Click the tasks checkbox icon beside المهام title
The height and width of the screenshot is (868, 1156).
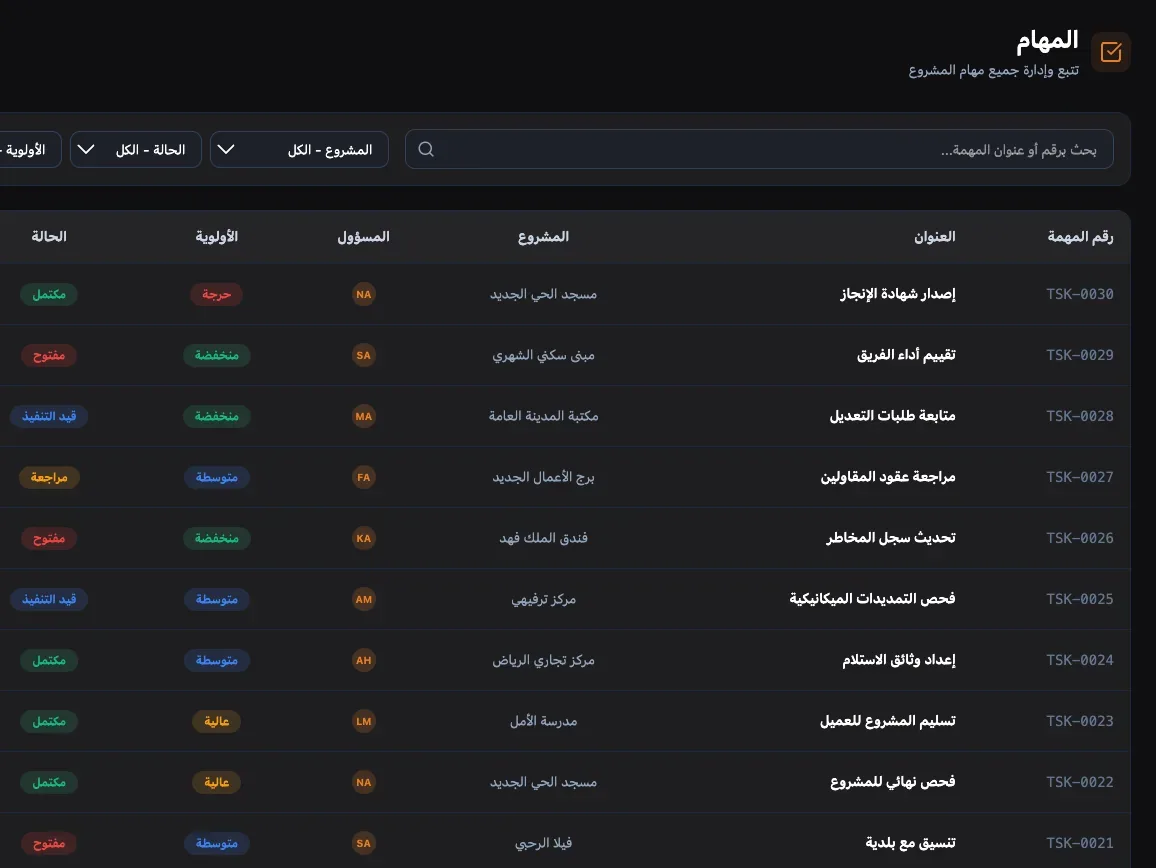pos(1110,52)
